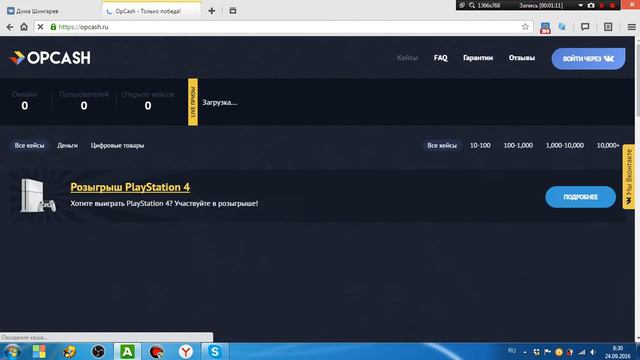Filter by 1,000-10,000 price range
This screenshot has height=360, width=640.
[565, 145]
